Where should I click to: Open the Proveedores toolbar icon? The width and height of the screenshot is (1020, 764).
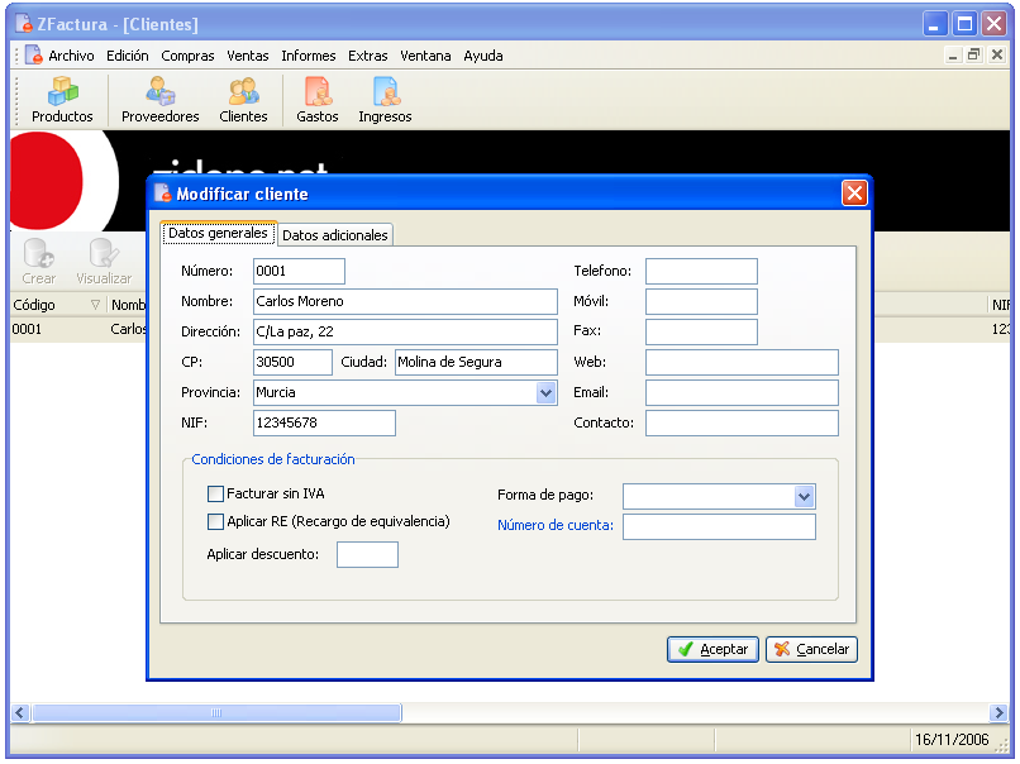160,100
